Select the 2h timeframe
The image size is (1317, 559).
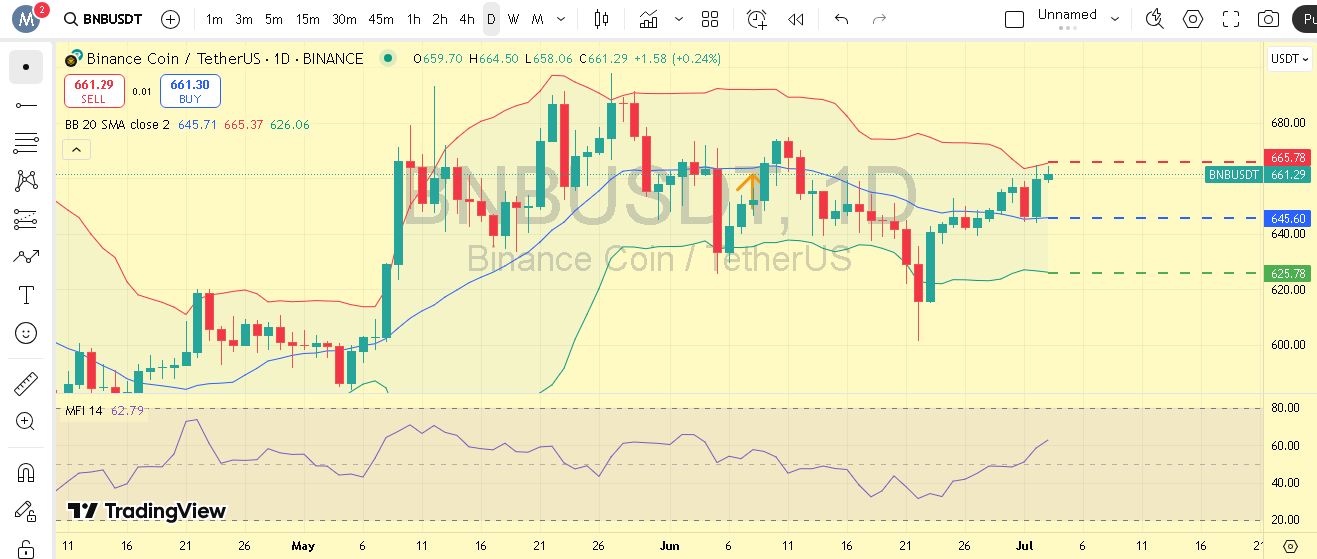click(440, 19)
